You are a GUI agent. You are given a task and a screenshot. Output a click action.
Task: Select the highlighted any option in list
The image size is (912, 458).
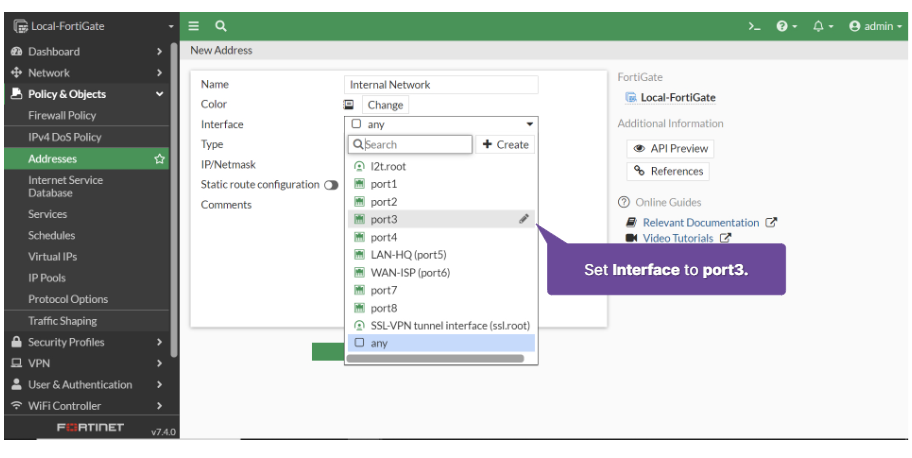click(x=441, y=343)
